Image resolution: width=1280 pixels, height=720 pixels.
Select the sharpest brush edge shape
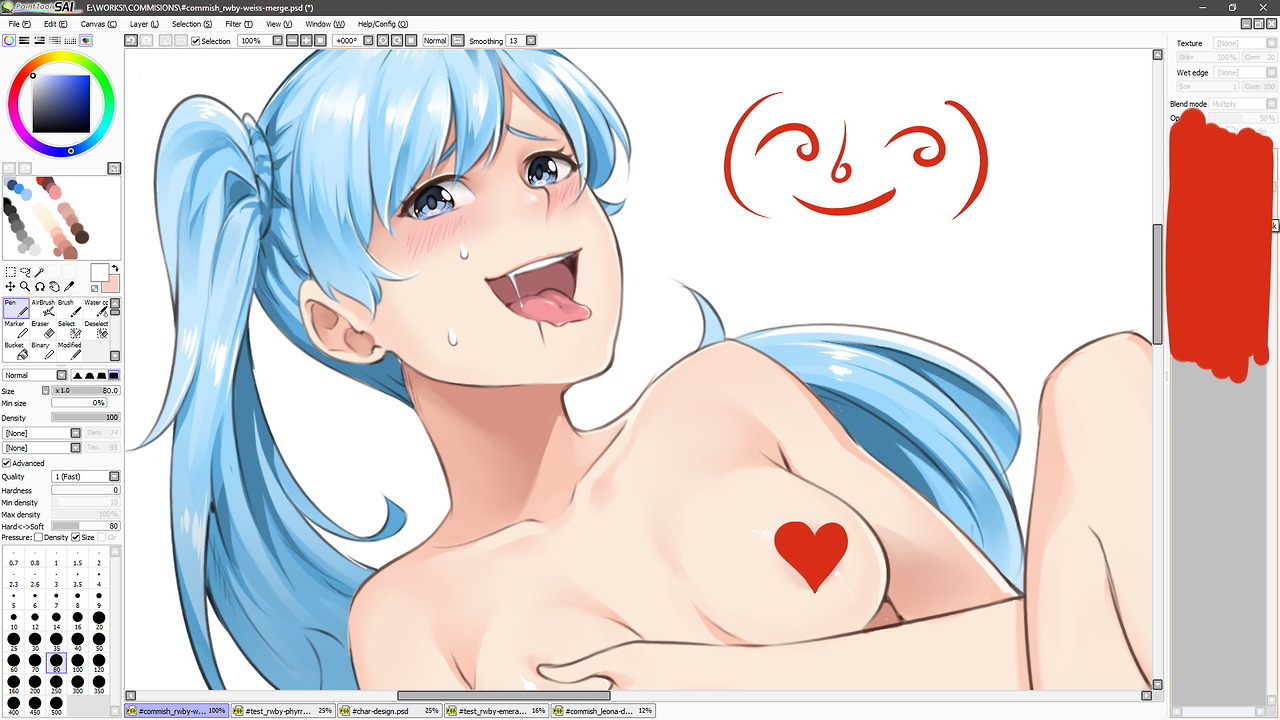coord(77,375)
